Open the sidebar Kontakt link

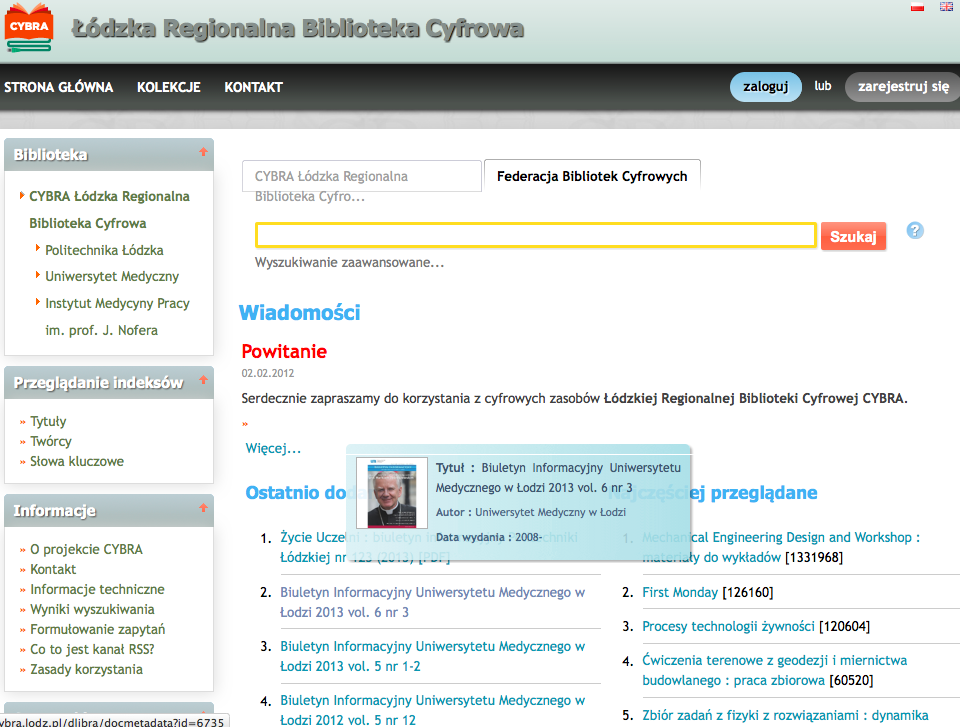[53, 570]
